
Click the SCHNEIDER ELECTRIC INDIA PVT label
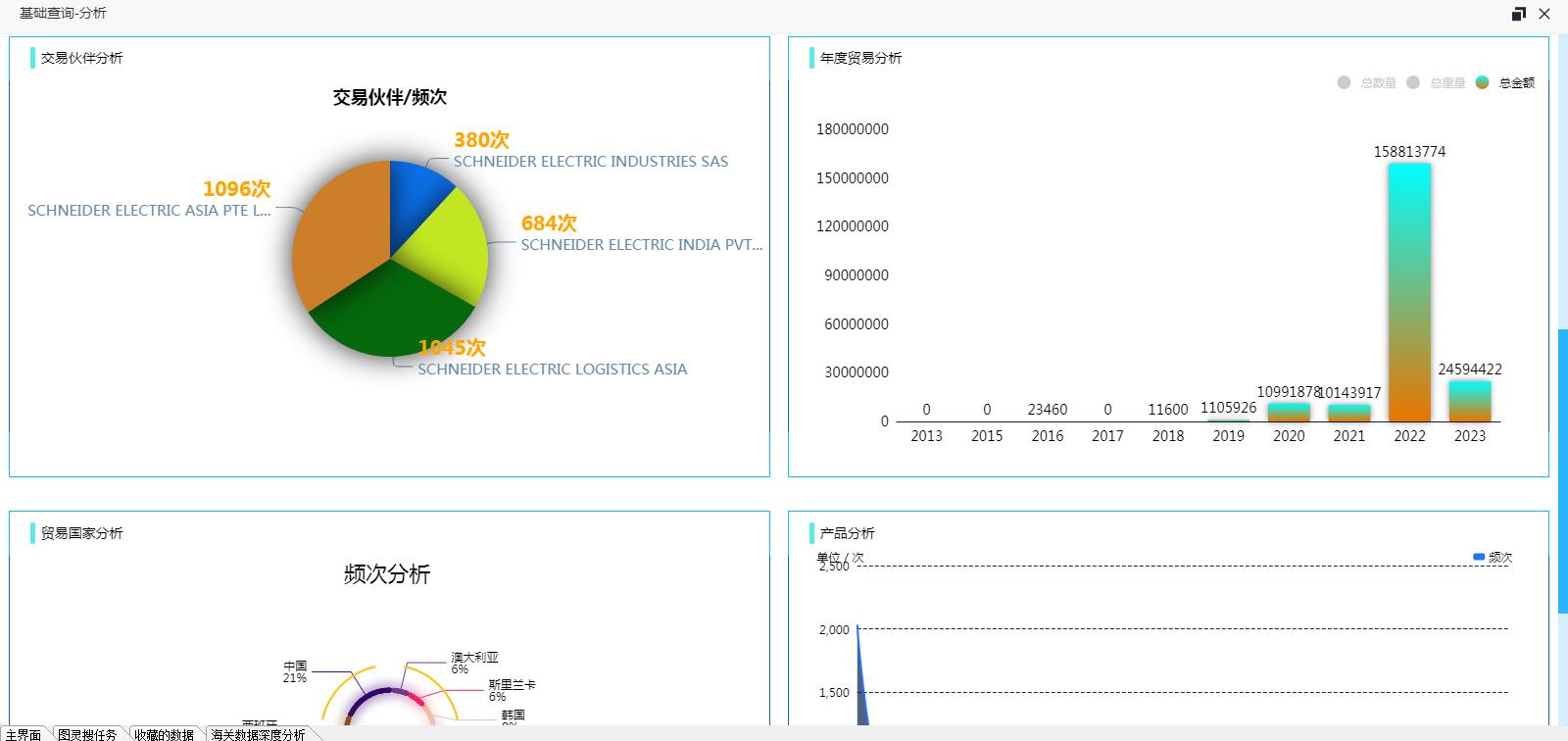pos(641,245)
